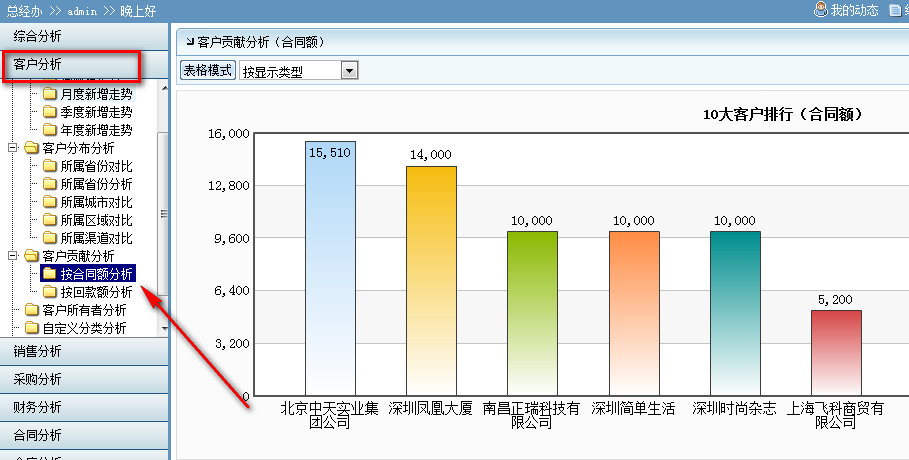Select 所属城市对比 in the tree
Viewport: 909px width, 460px height.
pos(96,202)
